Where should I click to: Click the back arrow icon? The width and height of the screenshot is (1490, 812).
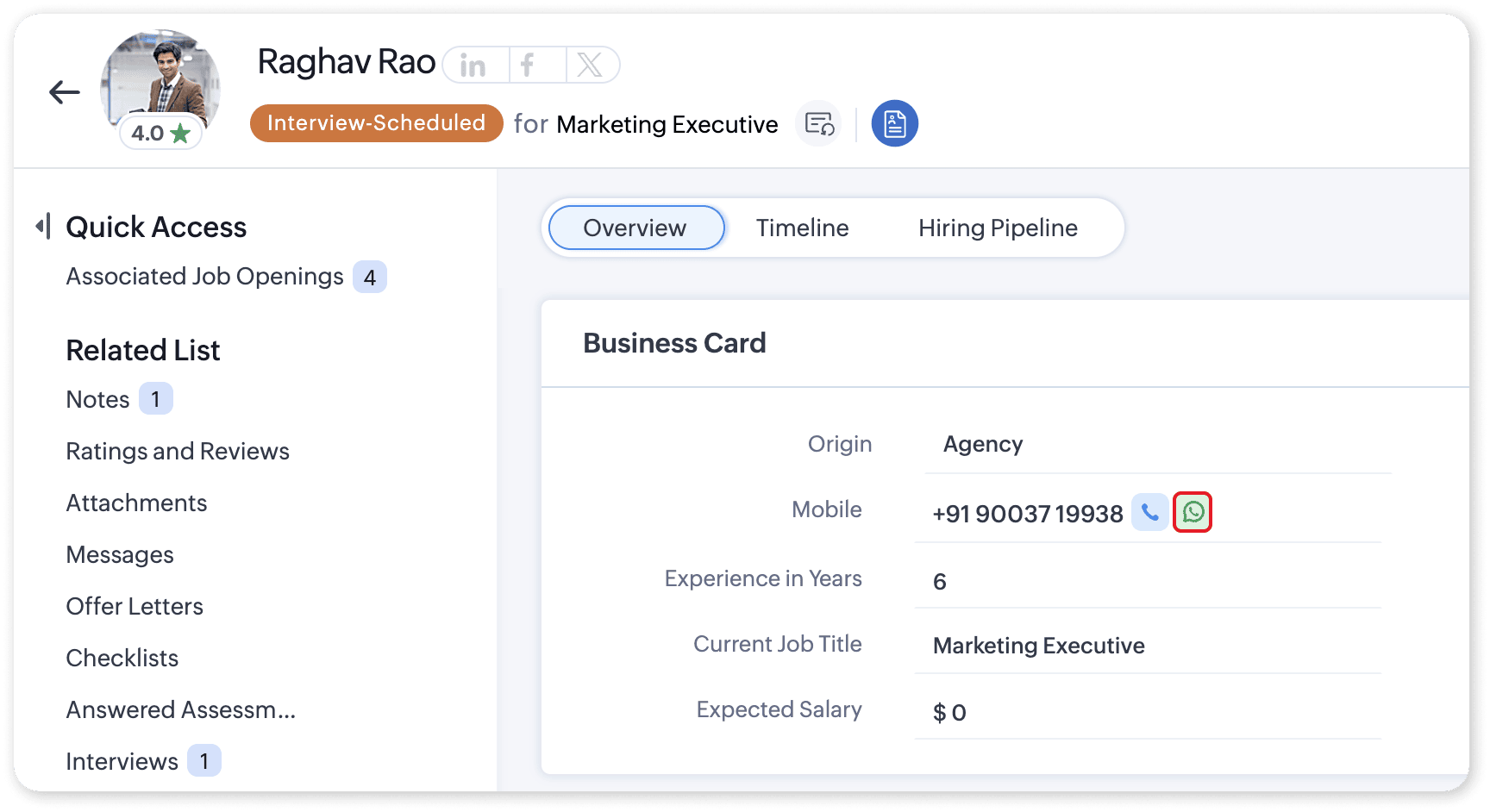(x=64, y=92)
